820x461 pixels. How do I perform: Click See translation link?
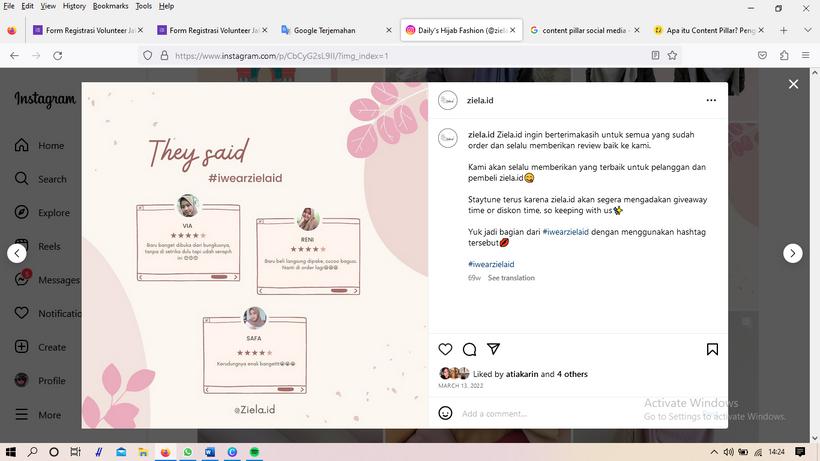[511, 278]
